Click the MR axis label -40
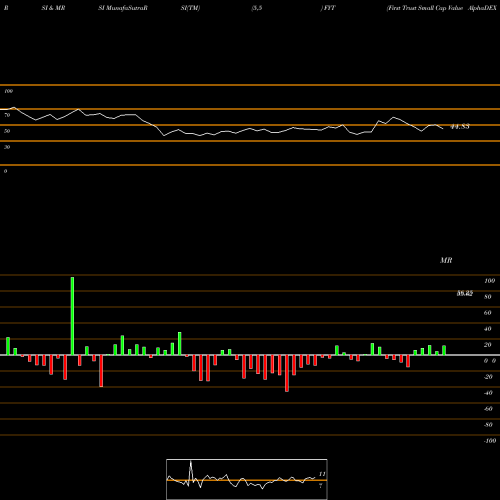The width and height of the screenshot is (500, 500). [x=488, y=393]
